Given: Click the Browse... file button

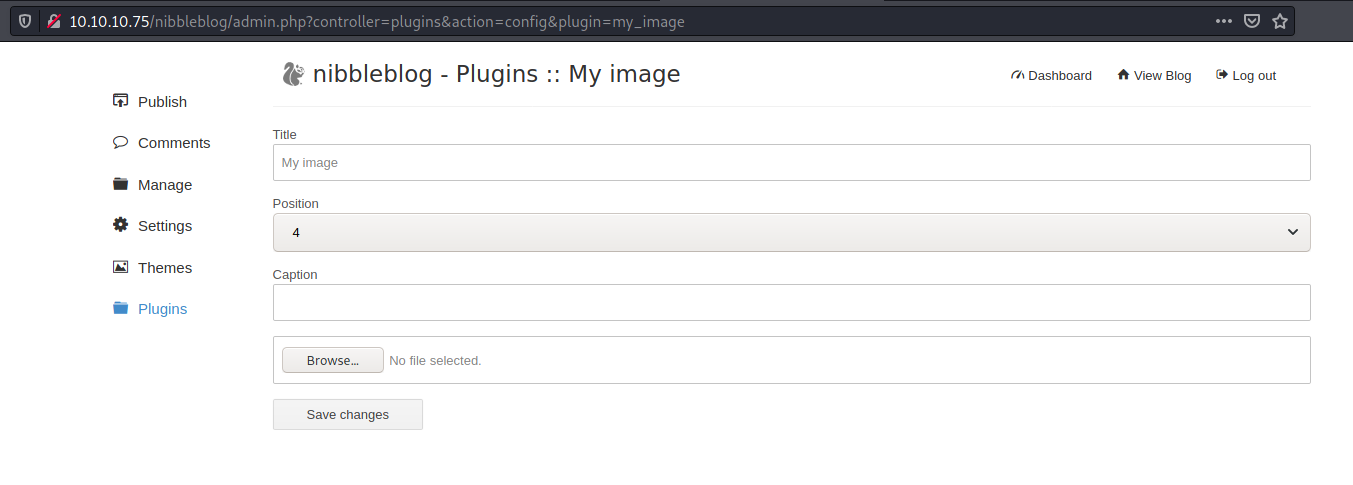Looking at the screenshot, I should (333, 360).
